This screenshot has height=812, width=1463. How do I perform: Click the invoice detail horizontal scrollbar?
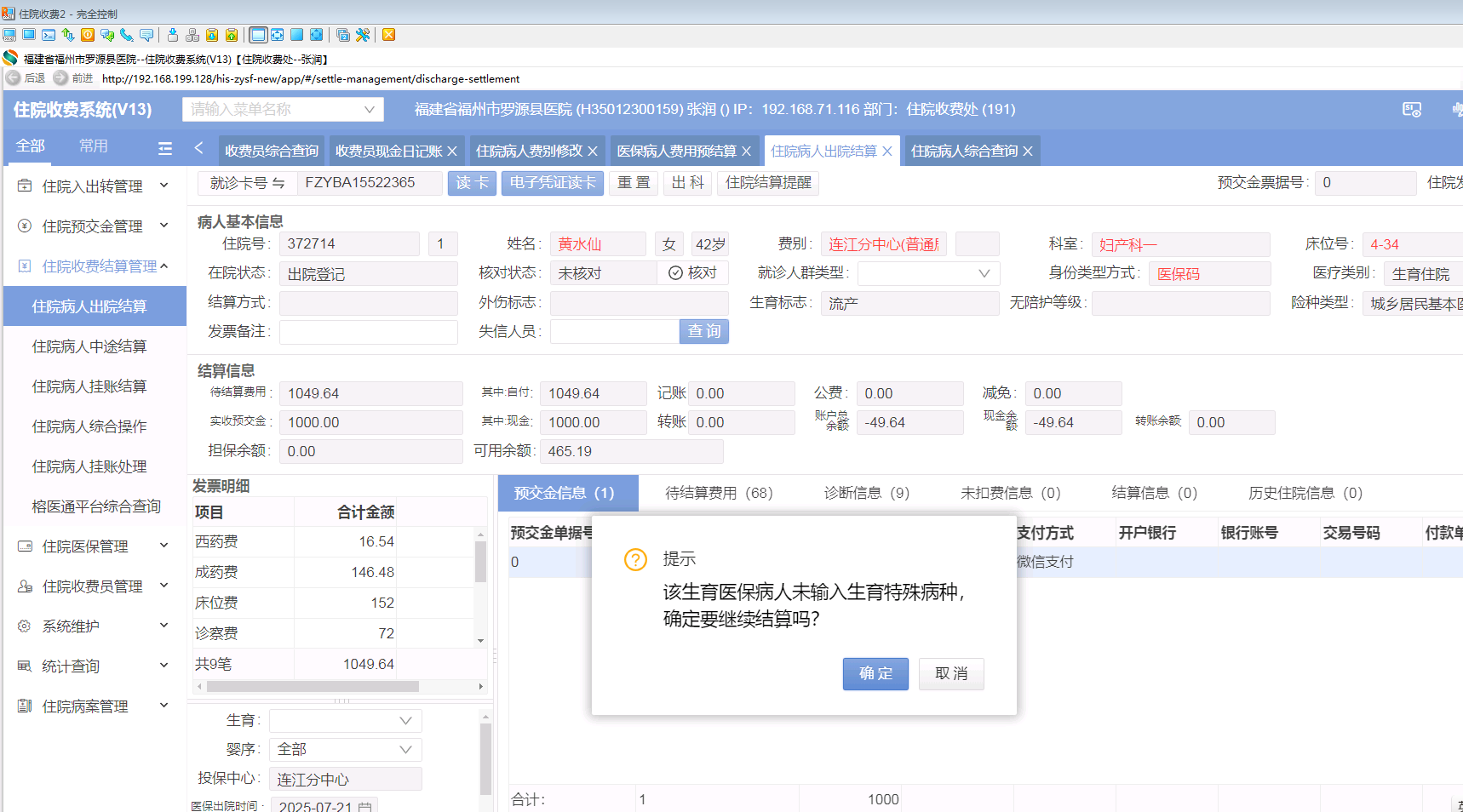(313, 687)
